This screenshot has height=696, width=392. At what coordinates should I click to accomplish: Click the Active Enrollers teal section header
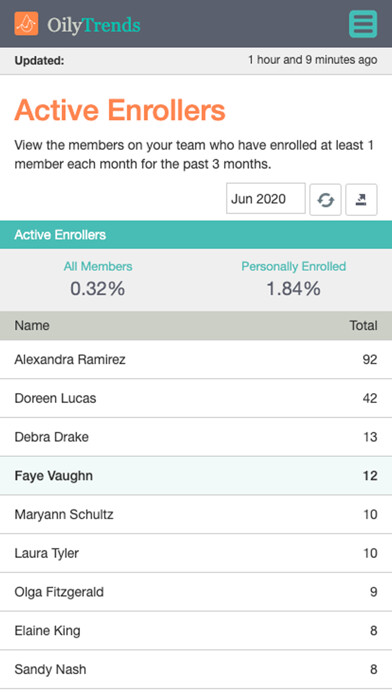196,235
